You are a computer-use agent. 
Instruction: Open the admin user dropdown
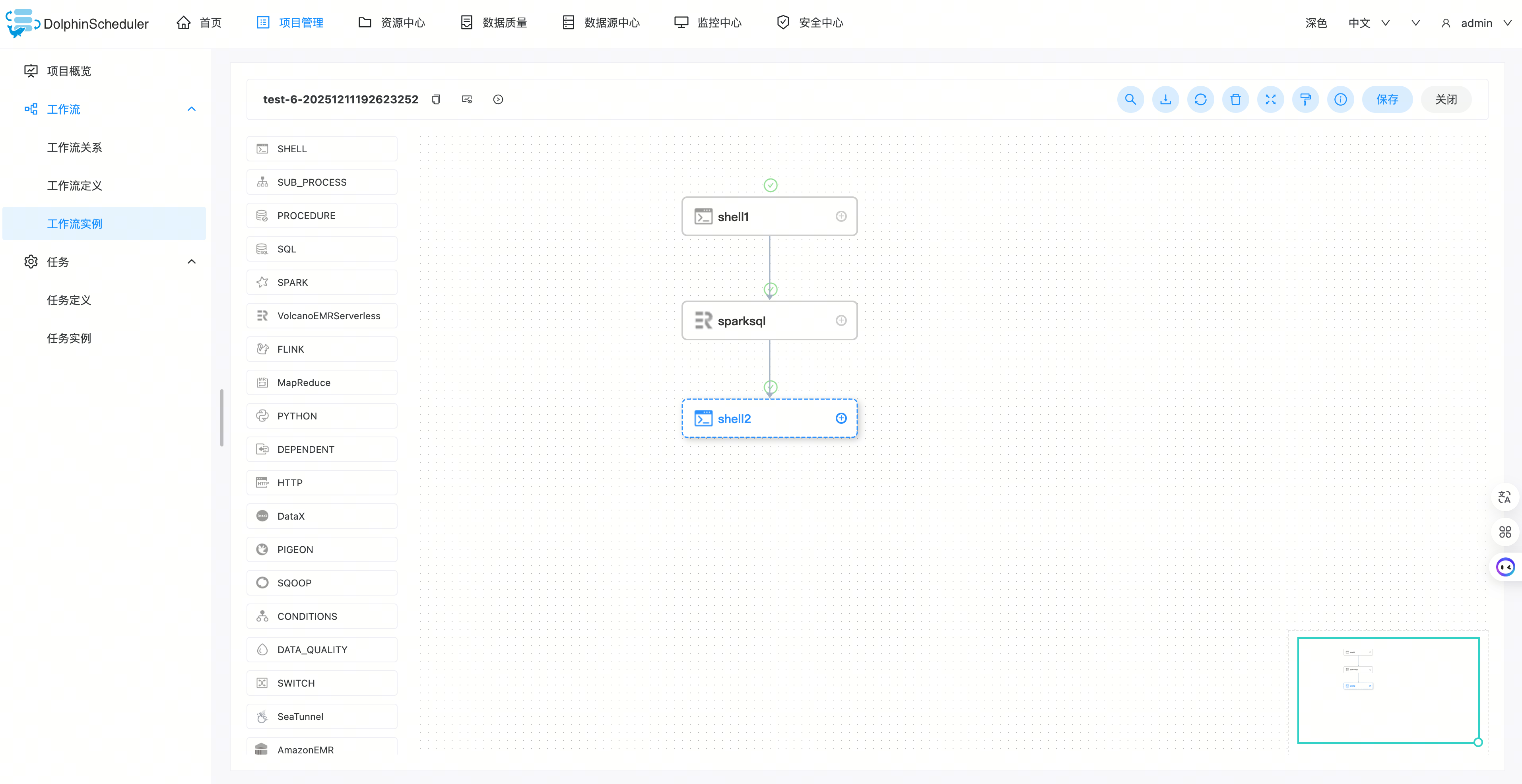(1476, 23)
